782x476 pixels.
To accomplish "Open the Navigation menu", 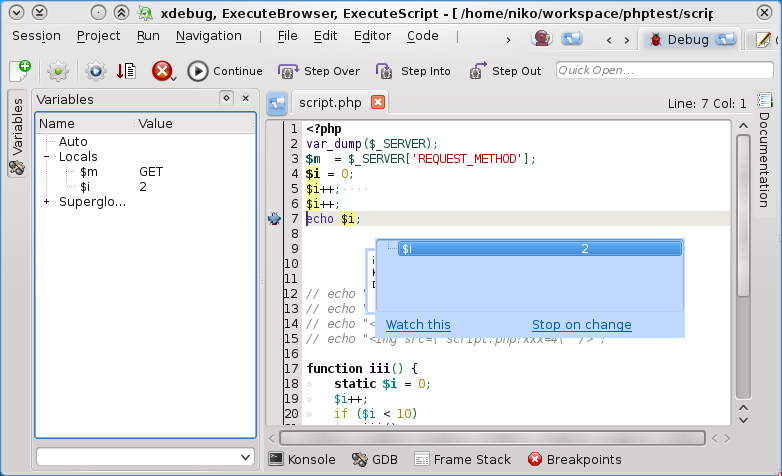I will tap(208, 36).
